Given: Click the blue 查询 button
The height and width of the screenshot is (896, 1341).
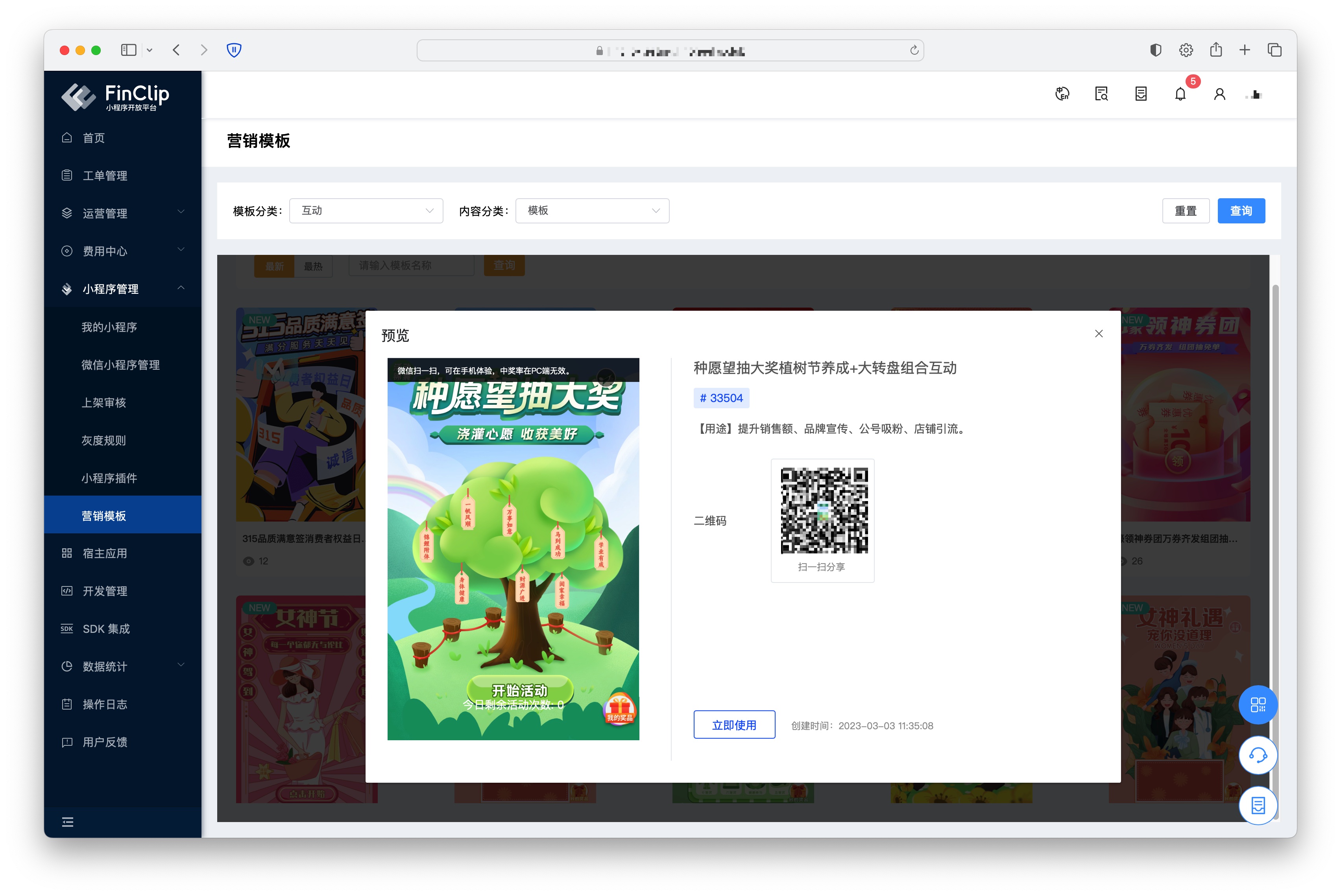Looking at the screenshot, I should click(1241, 211).
